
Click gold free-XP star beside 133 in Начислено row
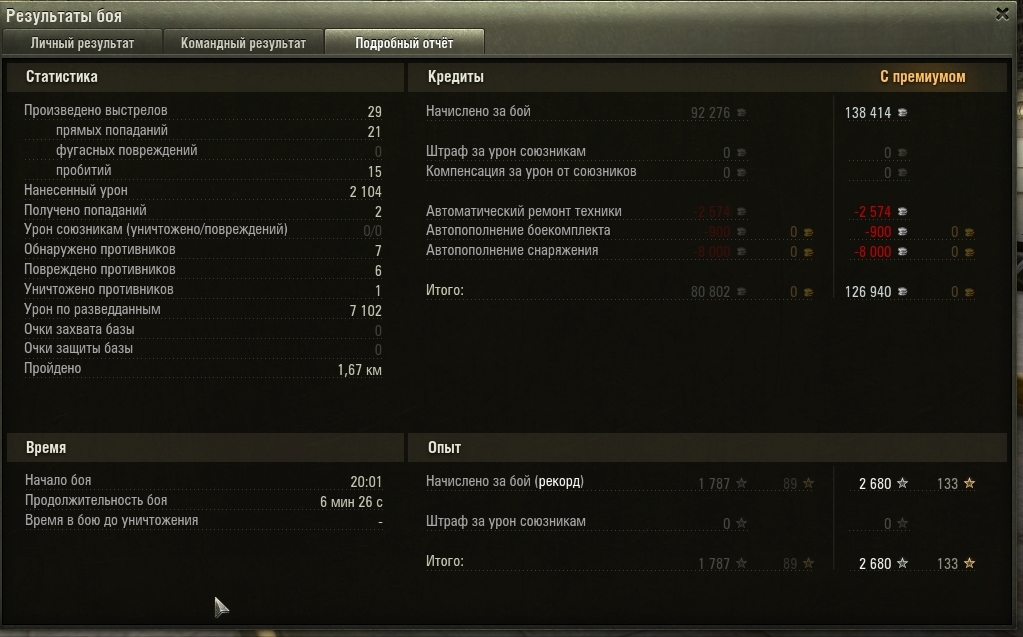[970, 483]
